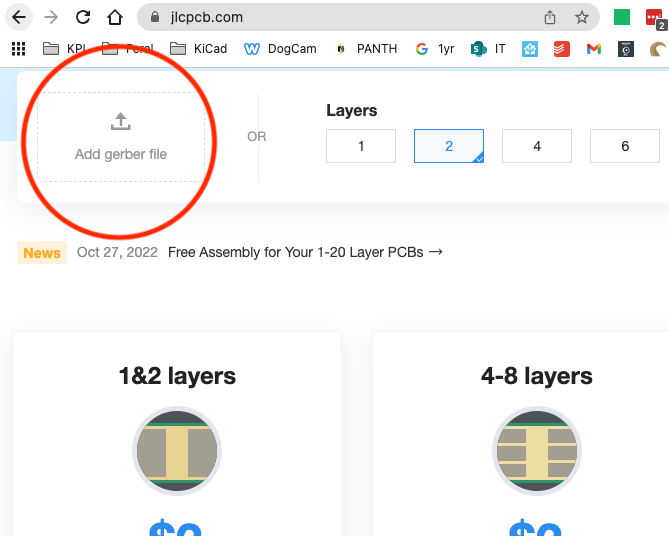Click the Layers label

point(352,111)
